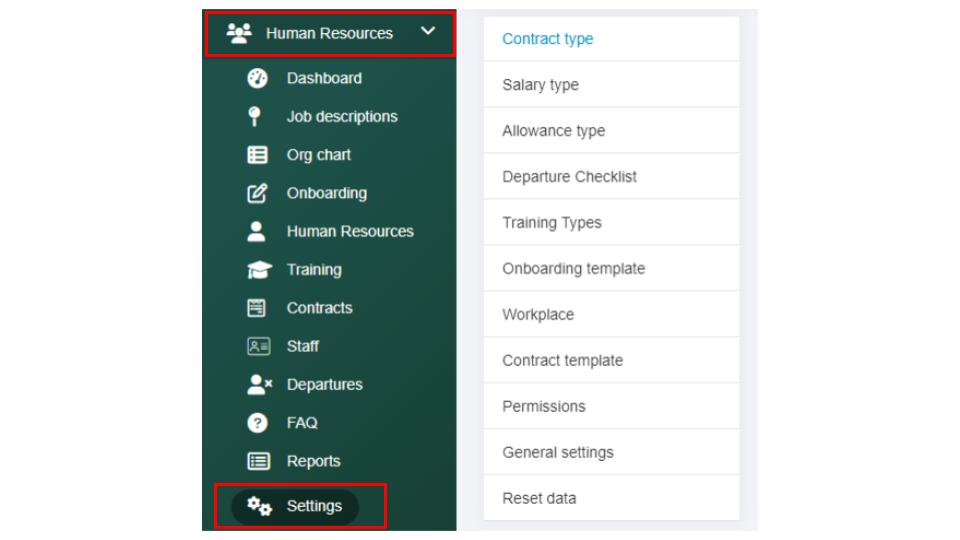960x540 pixels.
Task: Choose Reset data option
Action: point(539,498)
